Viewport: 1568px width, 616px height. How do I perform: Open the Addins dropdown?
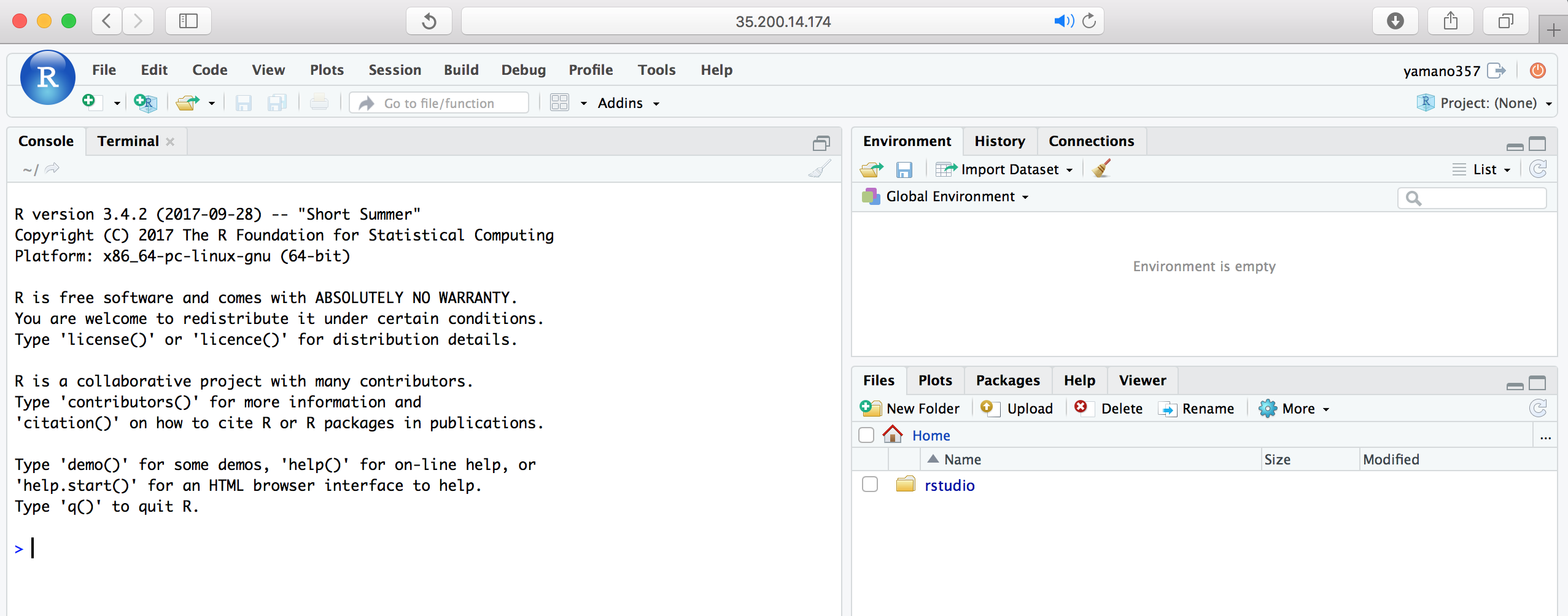[x=629, y=103]
